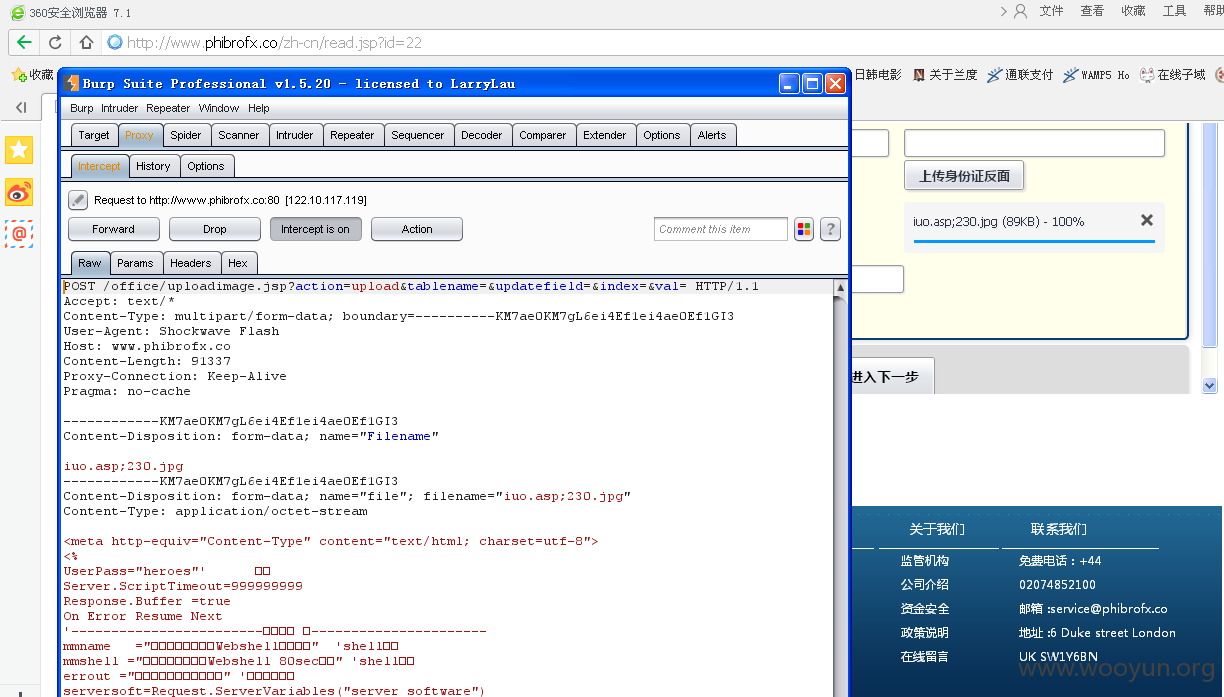Switch to the Repeater tool tab

pyautogui.click(x=353, y=135)
